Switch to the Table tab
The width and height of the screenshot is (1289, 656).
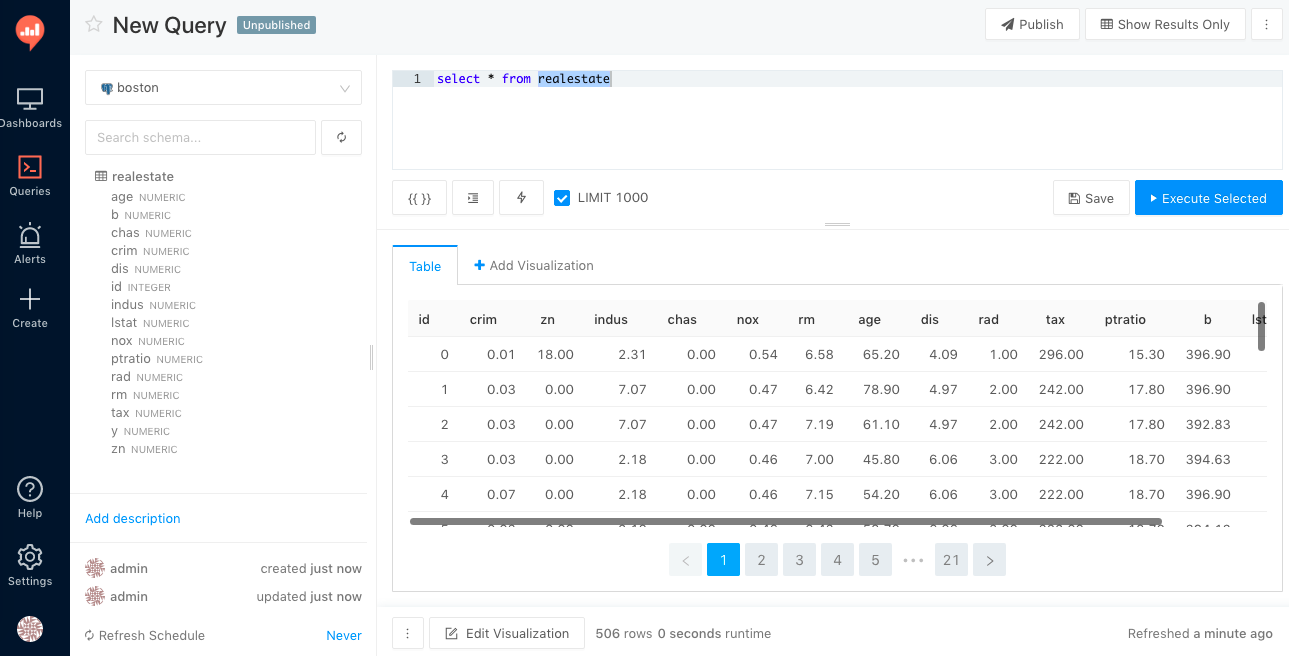425,266
